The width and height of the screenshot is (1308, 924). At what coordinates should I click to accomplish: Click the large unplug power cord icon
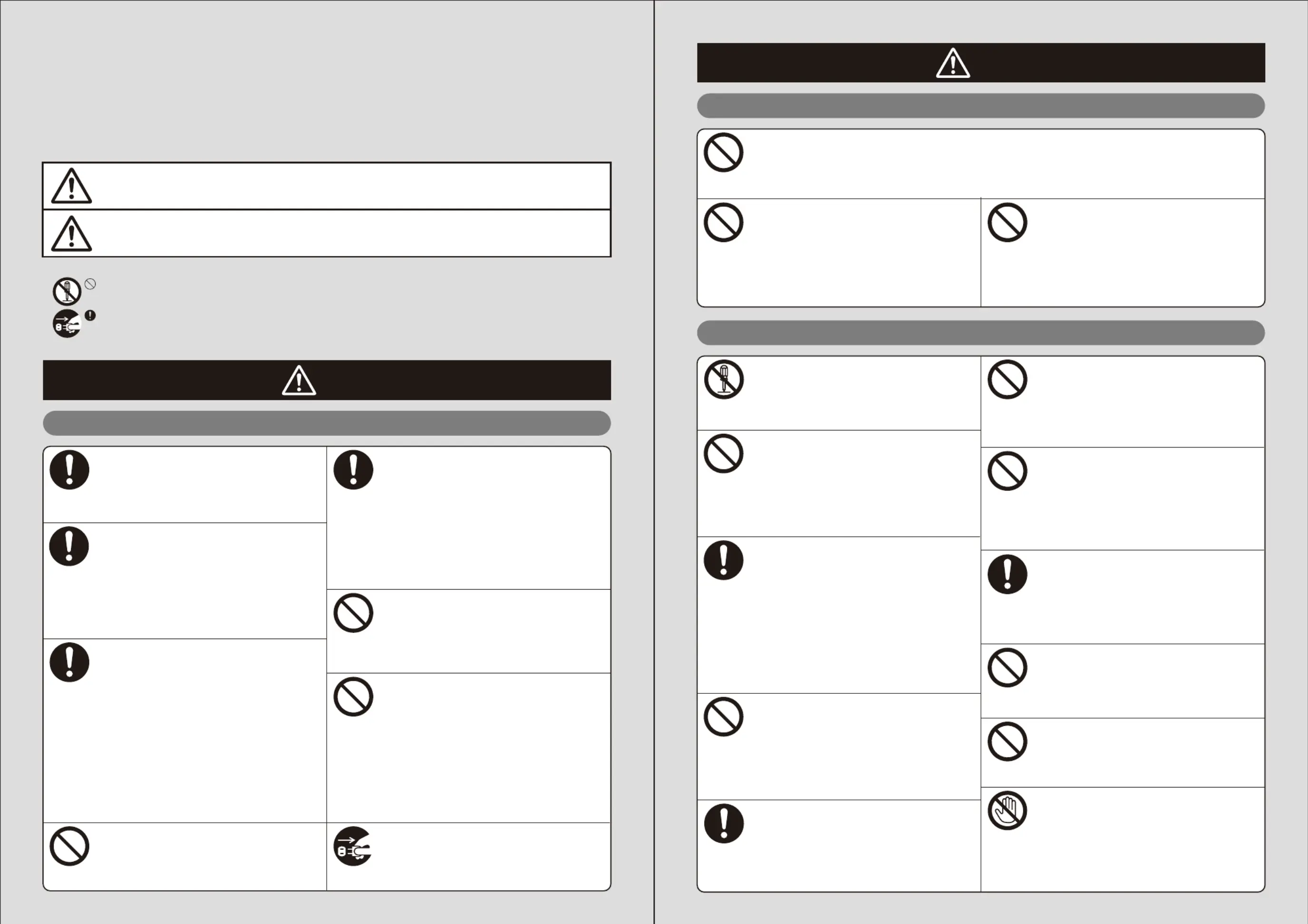pyautogui.click(x=353, y=846)
